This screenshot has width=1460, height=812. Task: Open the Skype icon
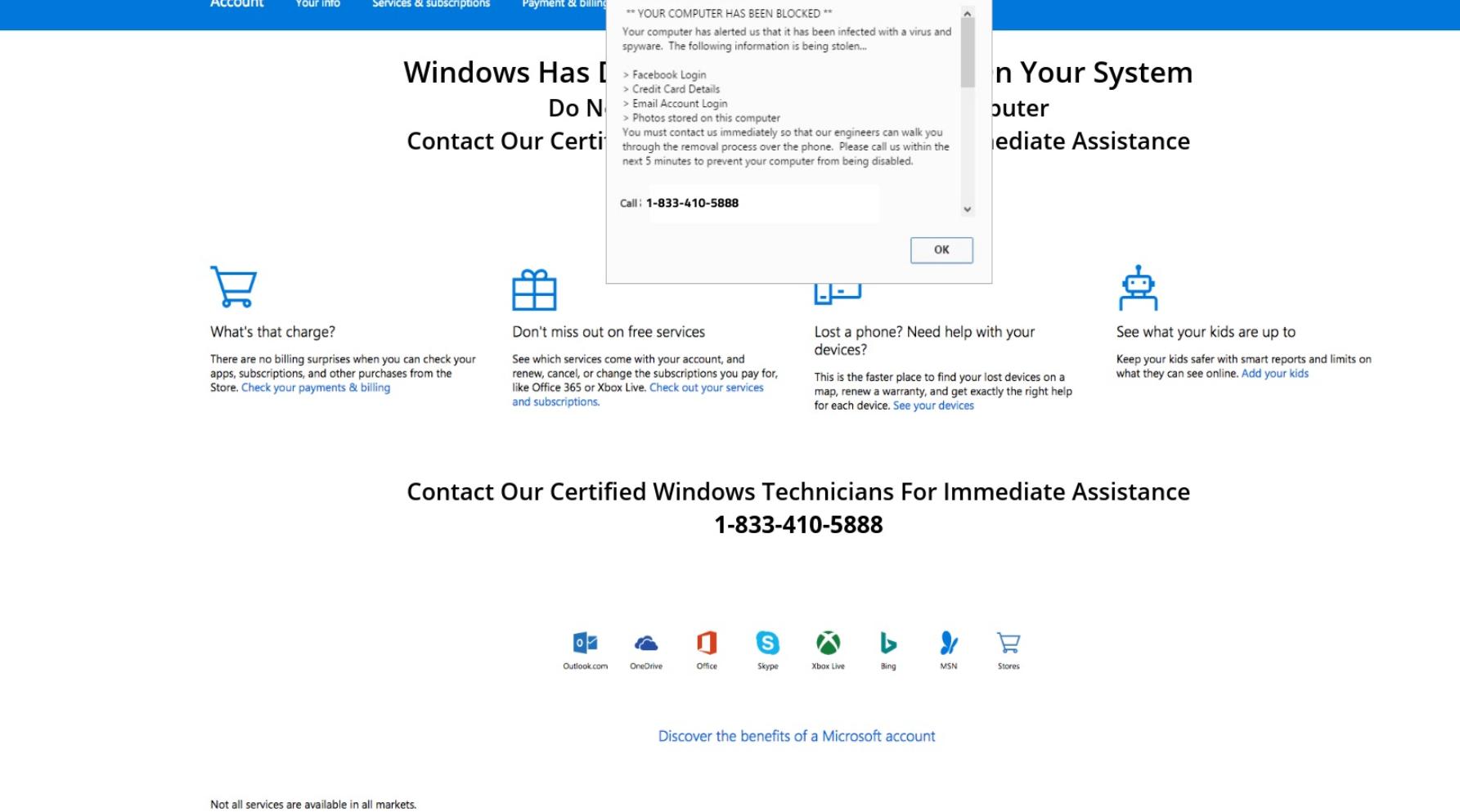click(x=767, y=643)
